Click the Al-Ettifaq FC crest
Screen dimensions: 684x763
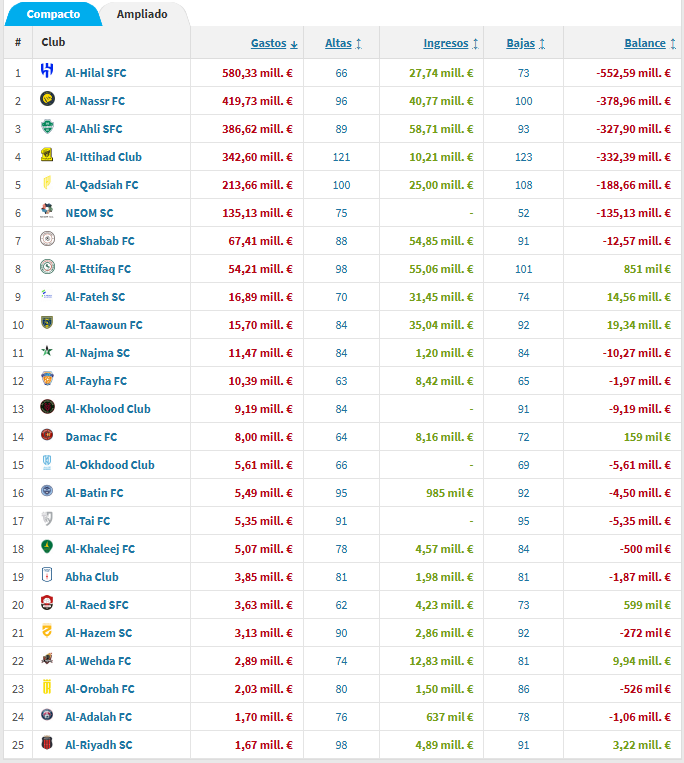click(x=47, y=267)
